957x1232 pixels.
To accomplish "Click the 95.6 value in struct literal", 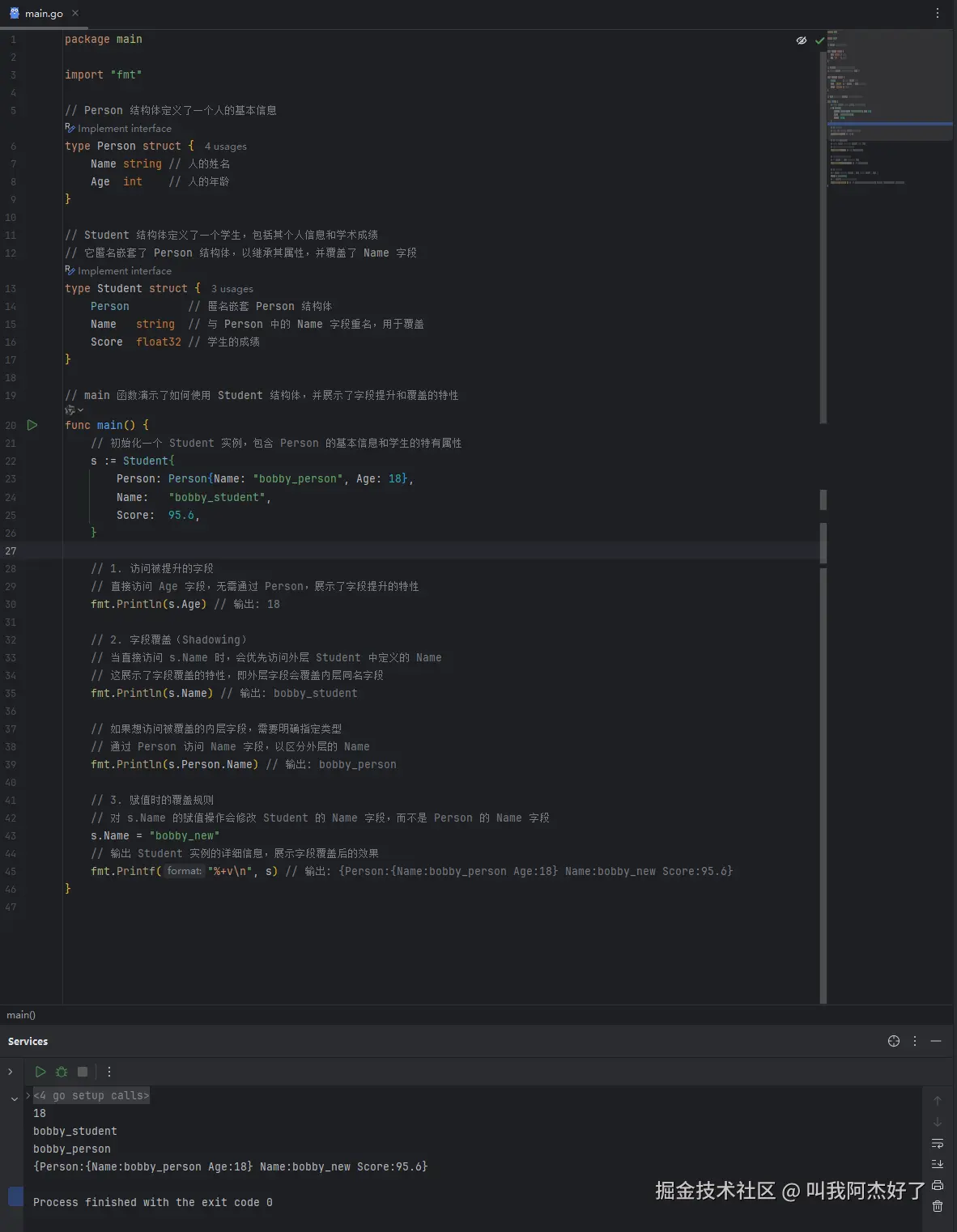I will point(181,515).
